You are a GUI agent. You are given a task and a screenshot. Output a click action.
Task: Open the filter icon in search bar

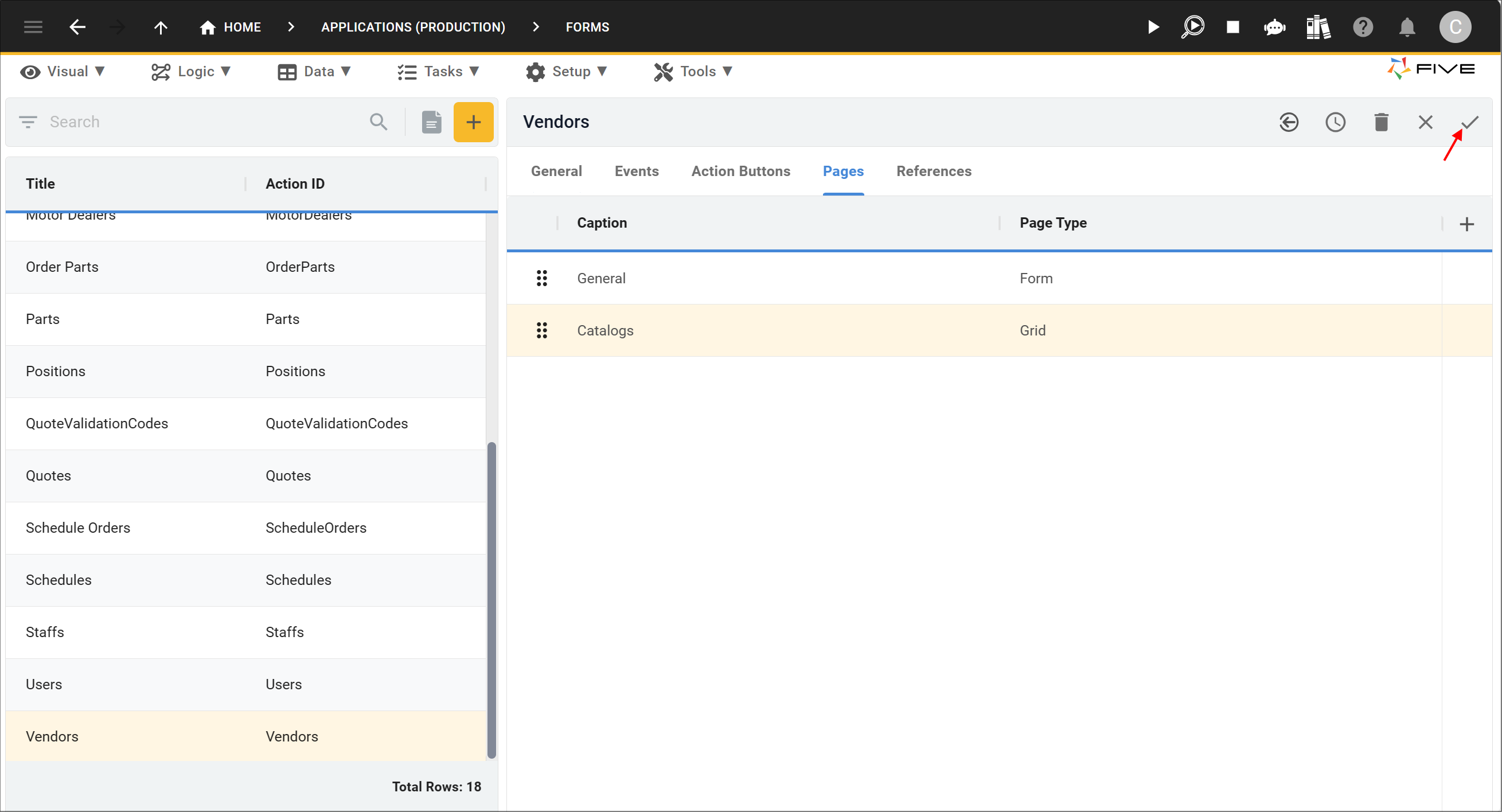(x=28, y=122)
